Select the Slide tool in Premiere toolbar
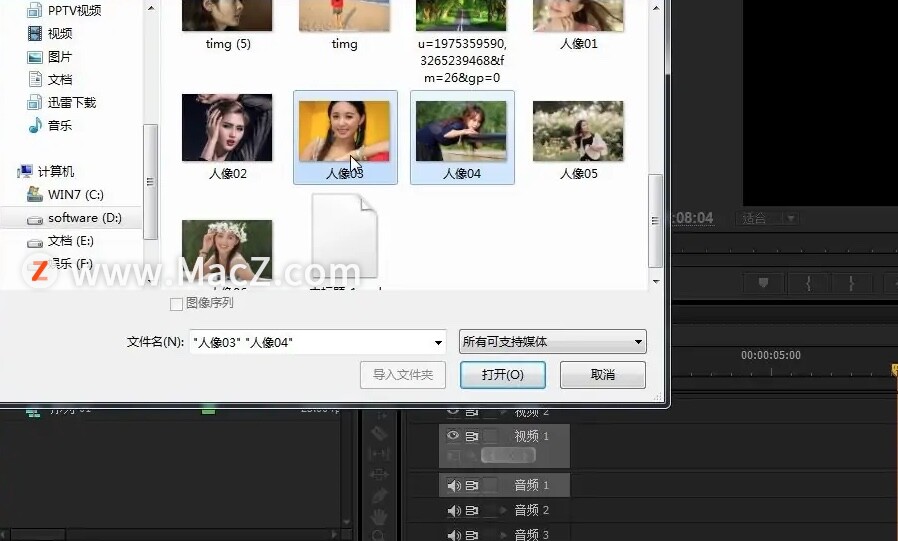The width and height of the screenshot is (898, 541). 379,474
